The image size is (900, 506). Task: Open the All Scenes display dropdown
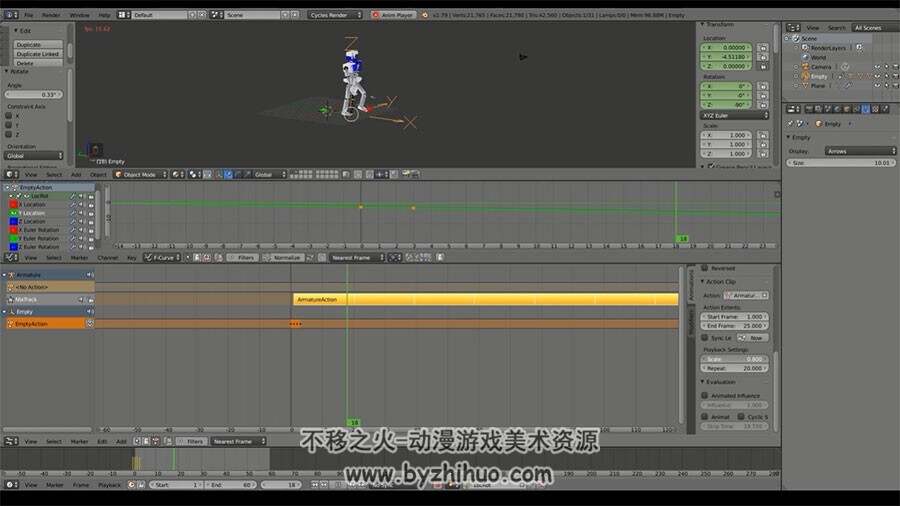pyautogui.click(x=875, y=28)
